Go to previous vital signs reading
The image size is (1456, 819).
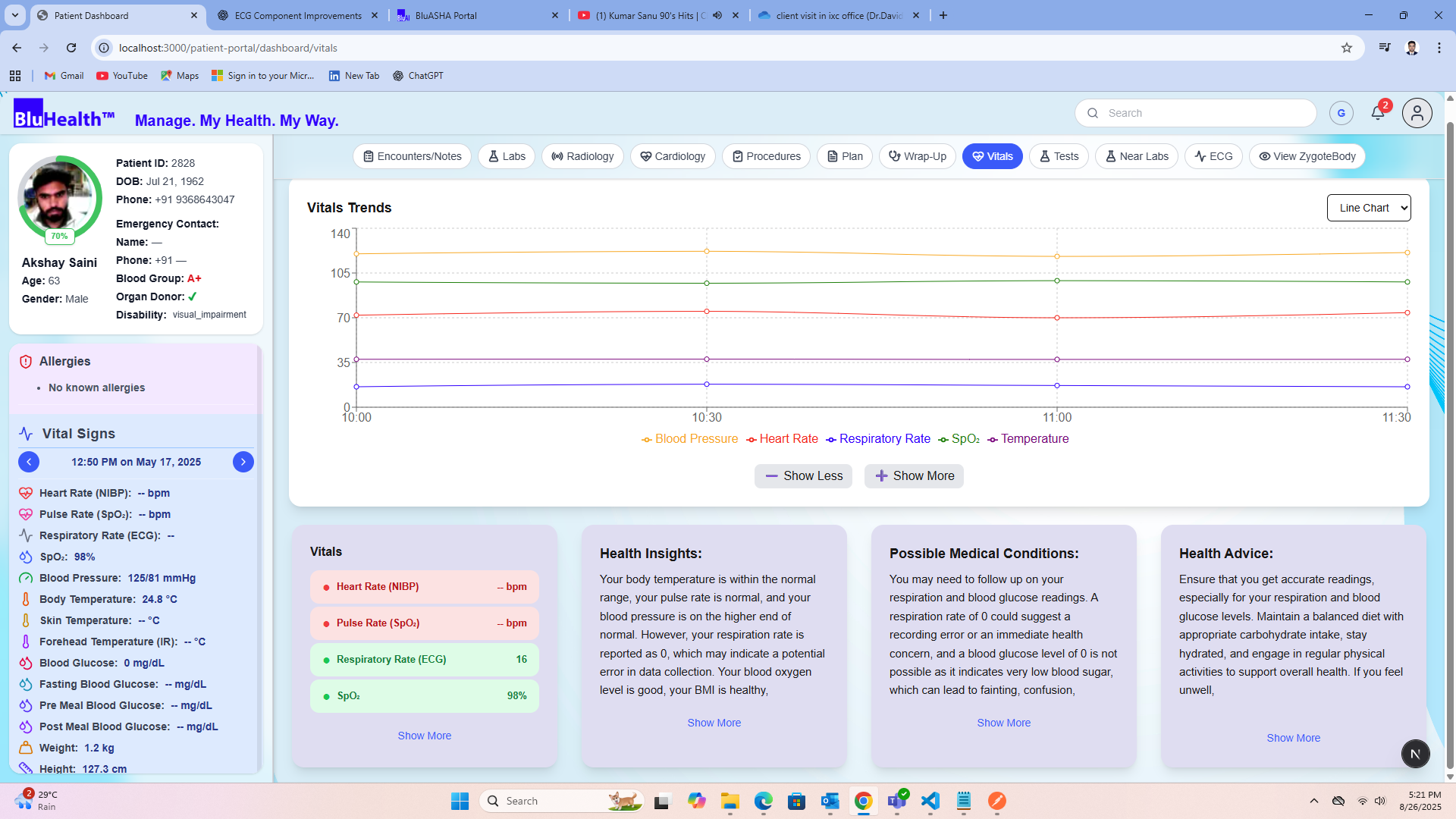pyautogui.click(x=29, y=462)
